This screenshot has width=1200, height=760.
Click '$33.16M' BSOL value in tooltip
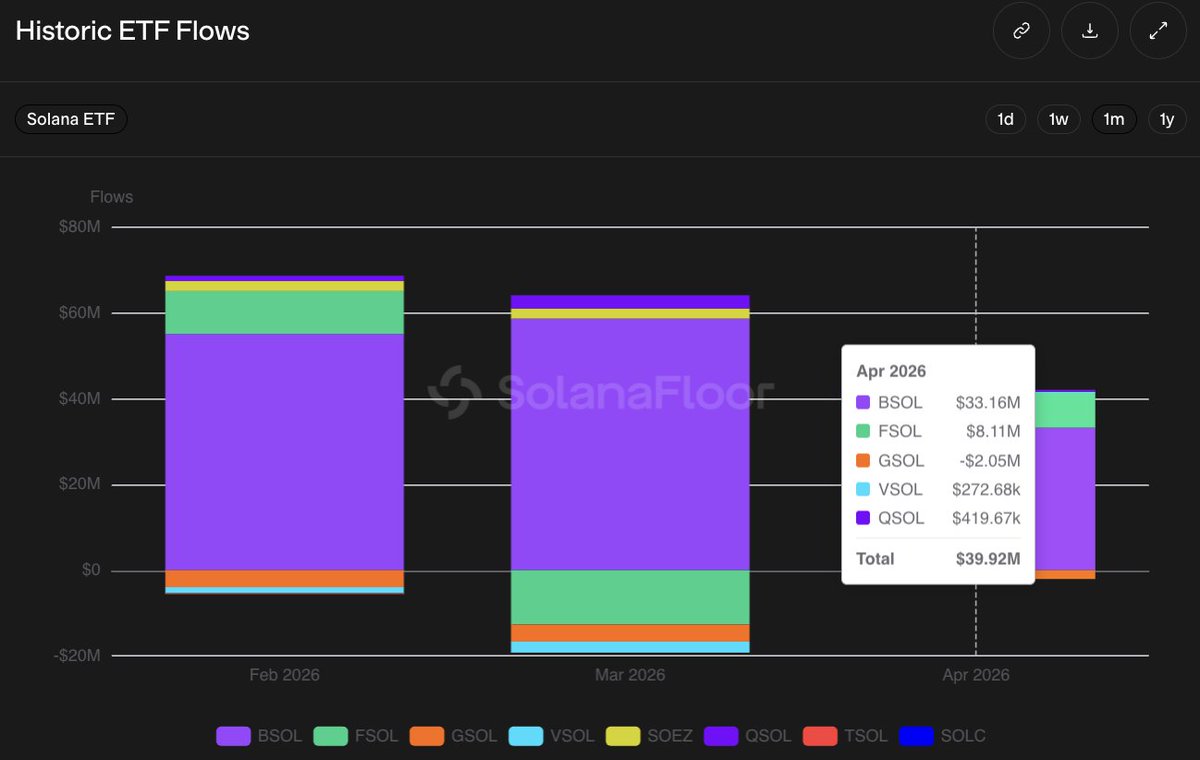pos(988,403)
